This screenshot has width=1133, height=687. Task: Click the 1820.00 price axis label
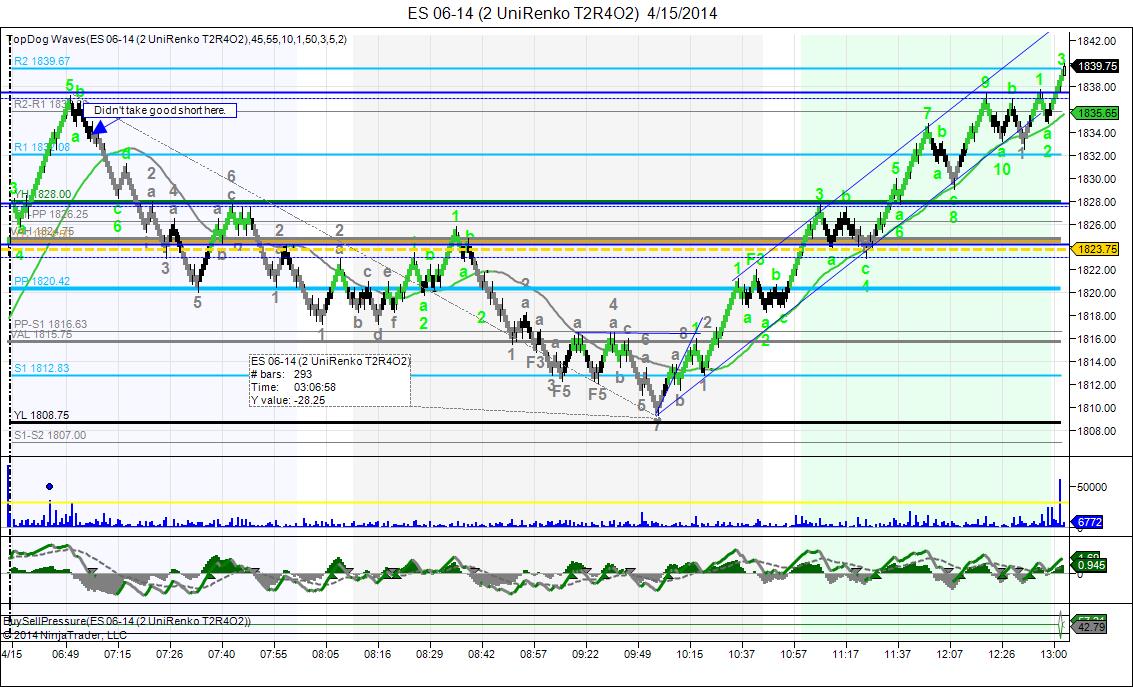pos(1098,293)
